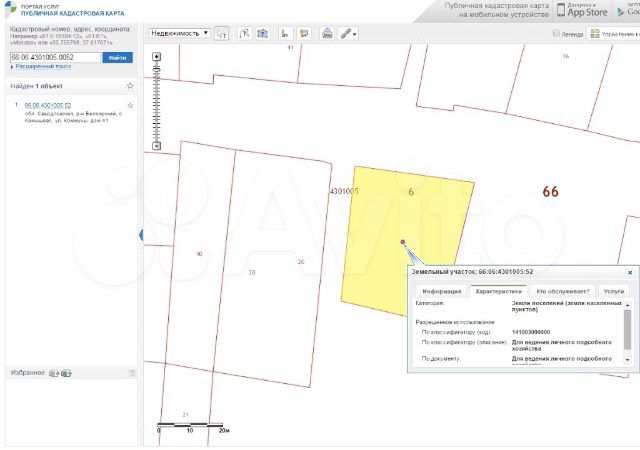Viewport: 640px width, 450px height.
Task: Click the Найти search button
Action: (x=117, y=57)
